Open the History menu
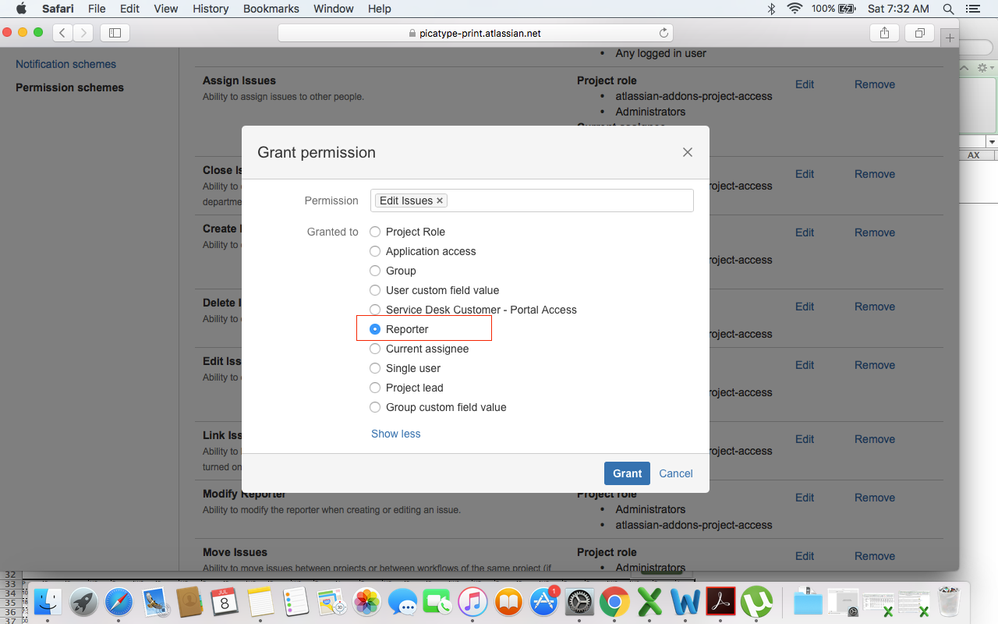The height and width of the screenshot is (624, 998). point(210,9)
